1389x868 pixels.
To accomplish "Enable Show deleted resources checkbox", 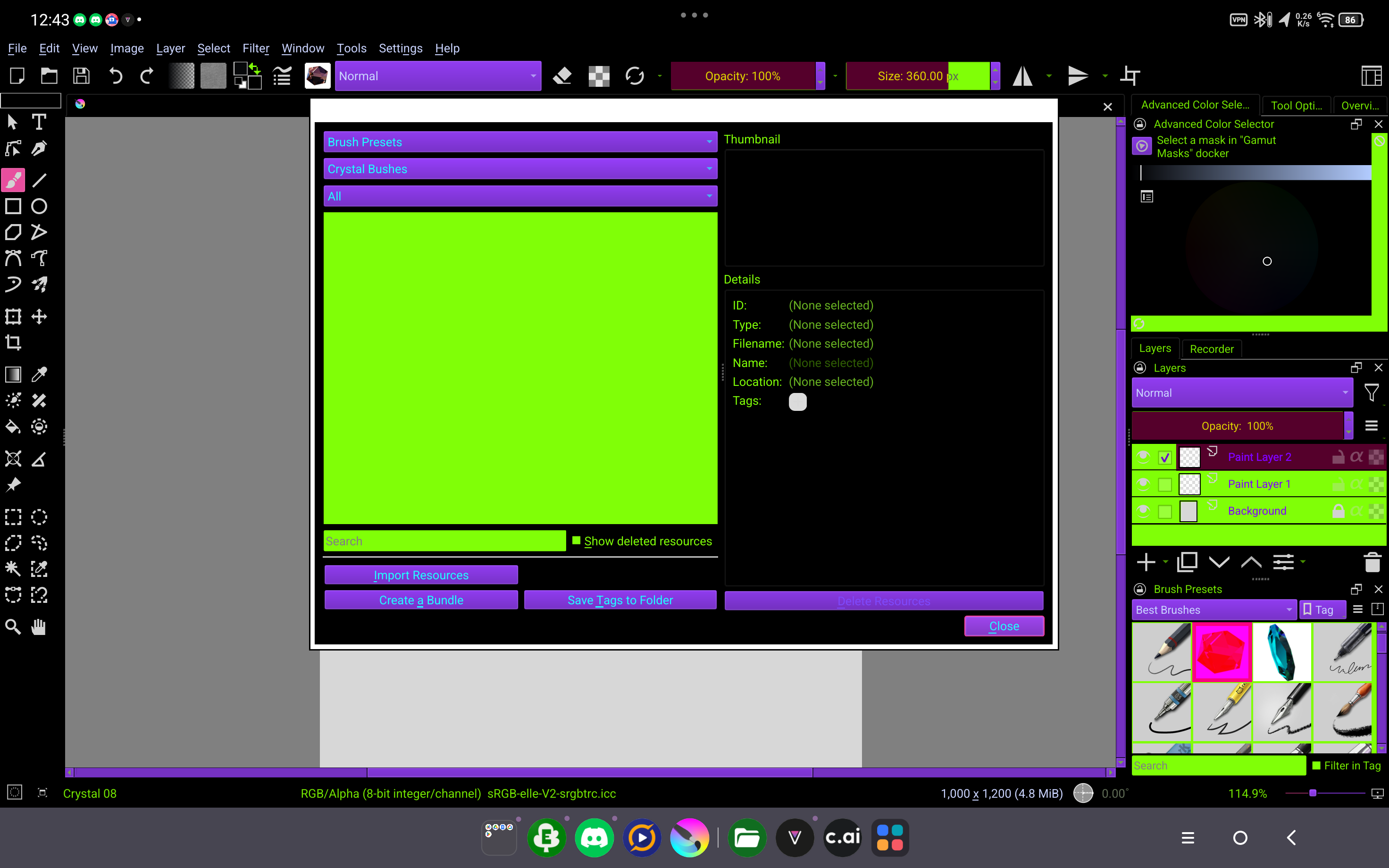I will tap(577, 541).
